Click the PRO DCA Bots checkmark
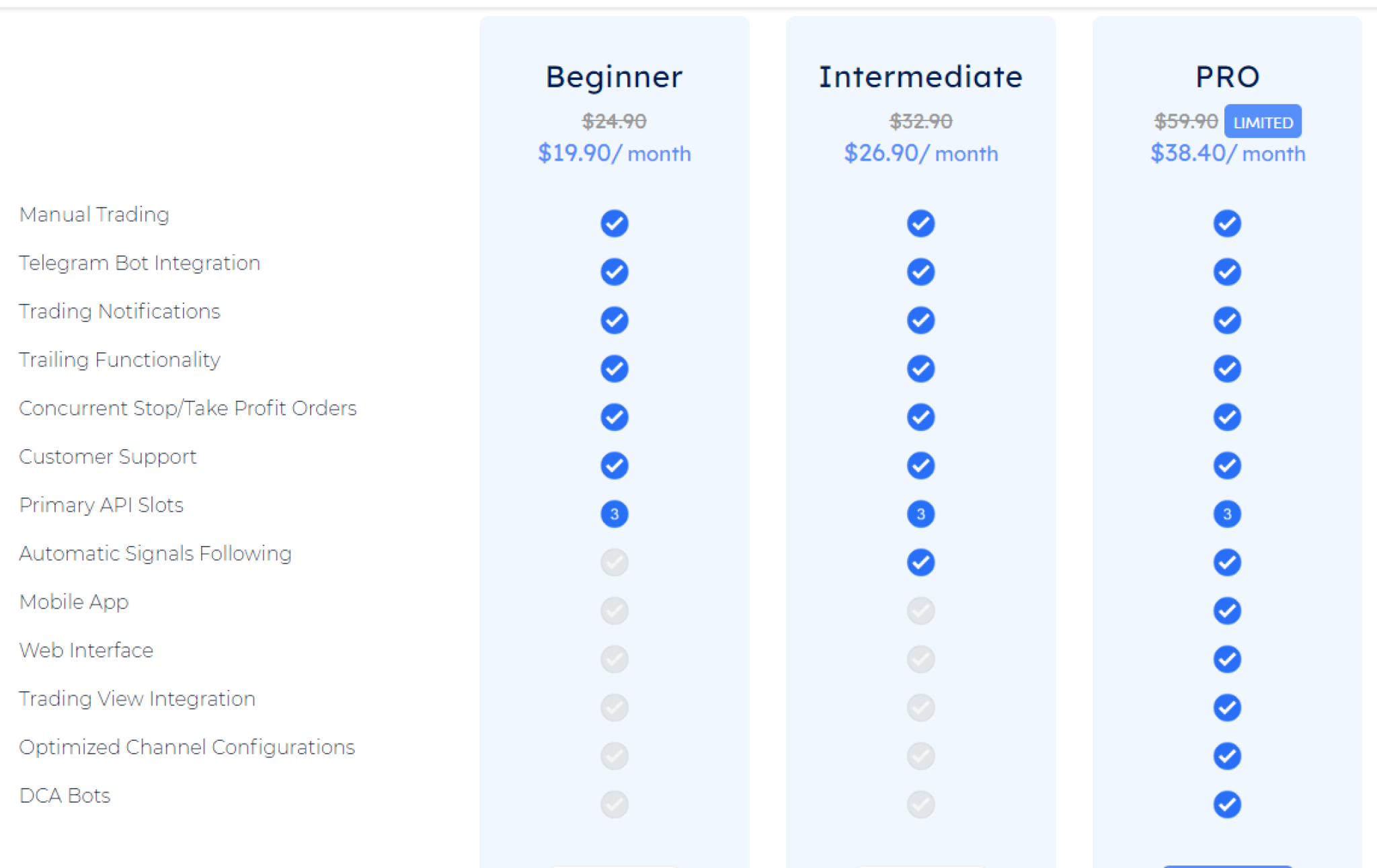The image size is (1377, 868). [1227, 804]
